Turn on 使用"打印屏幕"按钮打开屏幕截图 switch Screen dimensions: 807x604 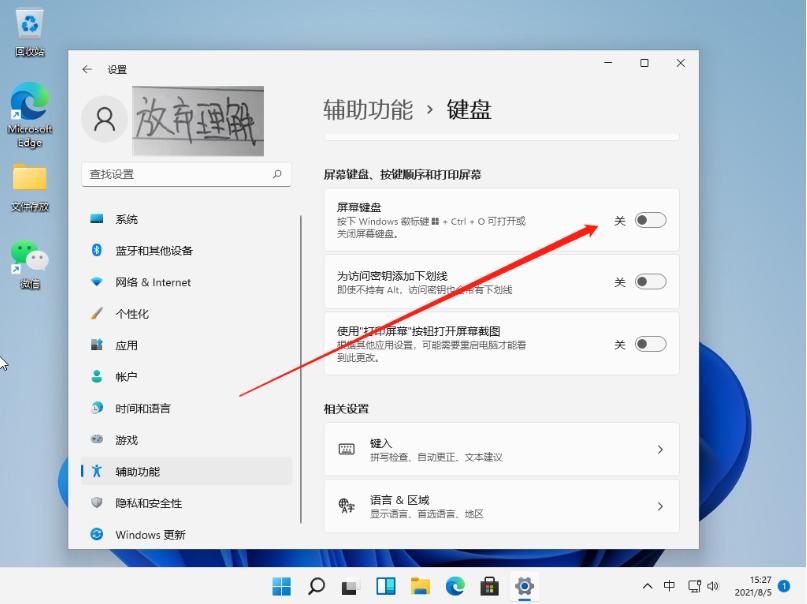651,344
